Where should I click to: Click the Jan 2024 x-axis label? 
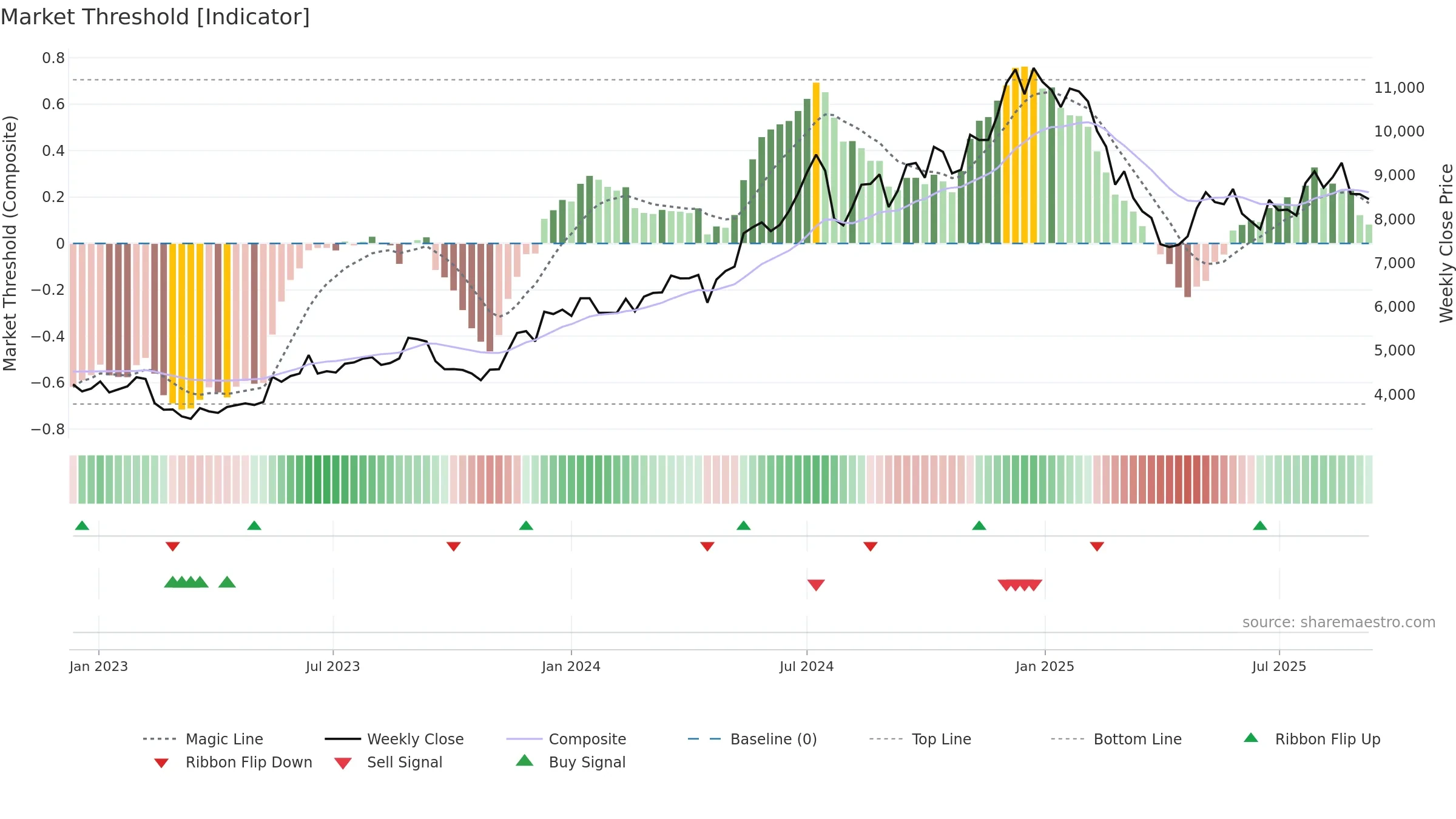point(571,666)
